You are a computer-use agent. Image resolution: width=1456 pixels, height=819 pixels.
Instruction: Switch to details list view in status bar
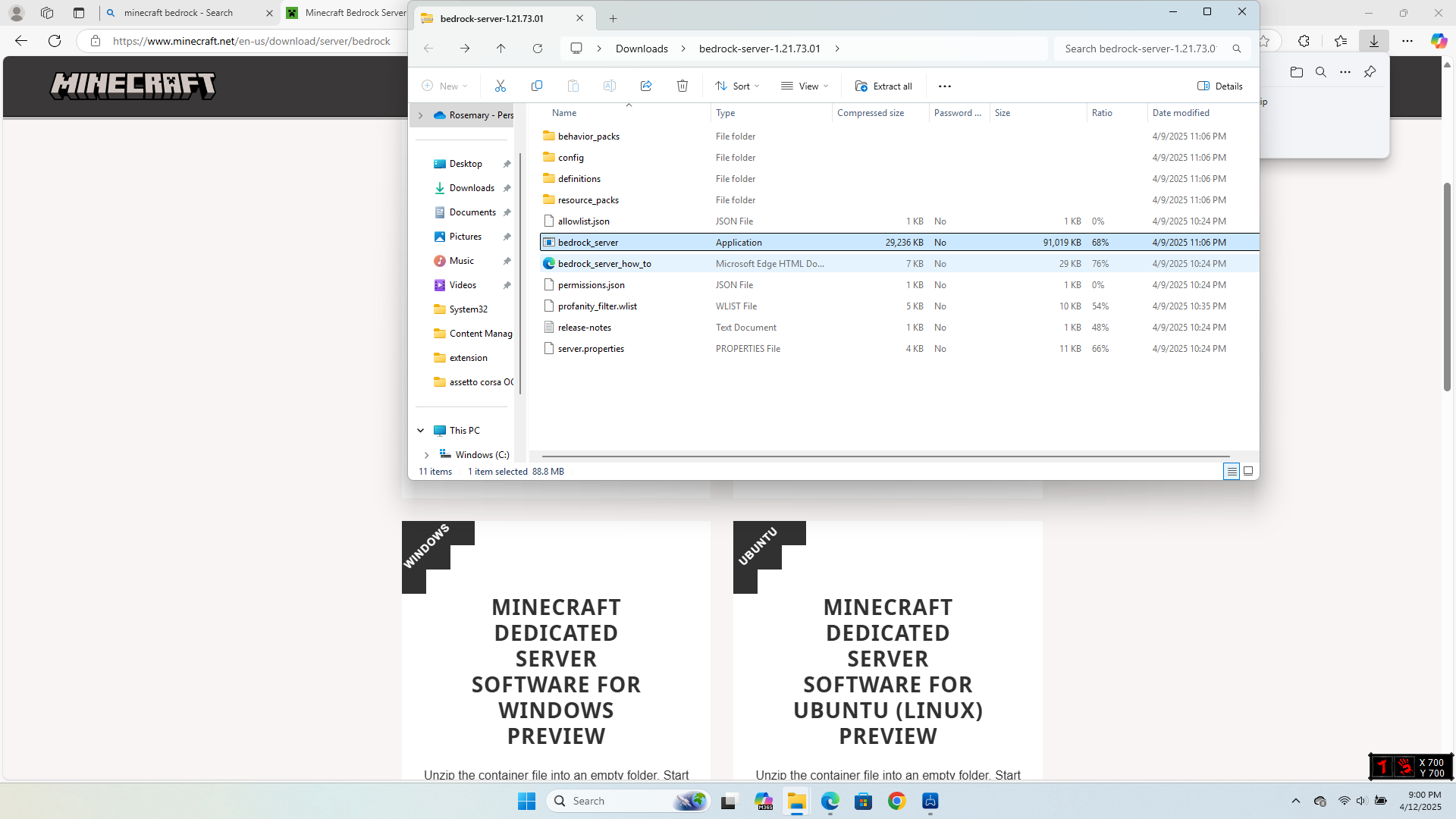tap(1232, 472)
